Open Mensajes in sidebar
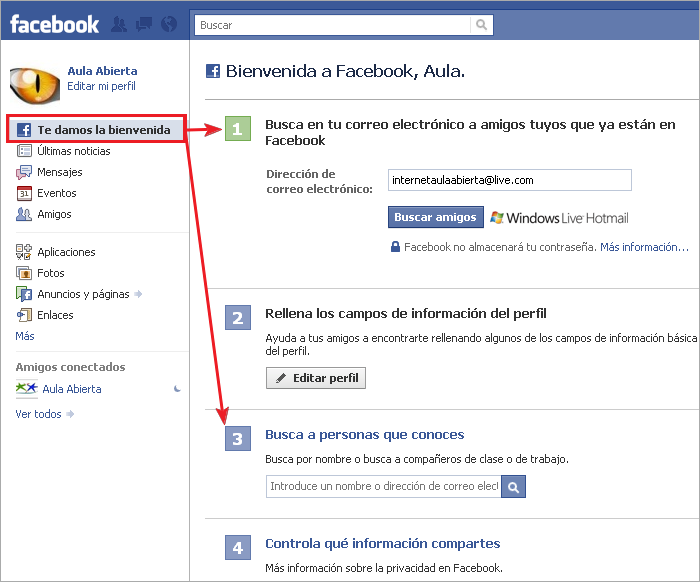700x582 pixels. (60, 172)
